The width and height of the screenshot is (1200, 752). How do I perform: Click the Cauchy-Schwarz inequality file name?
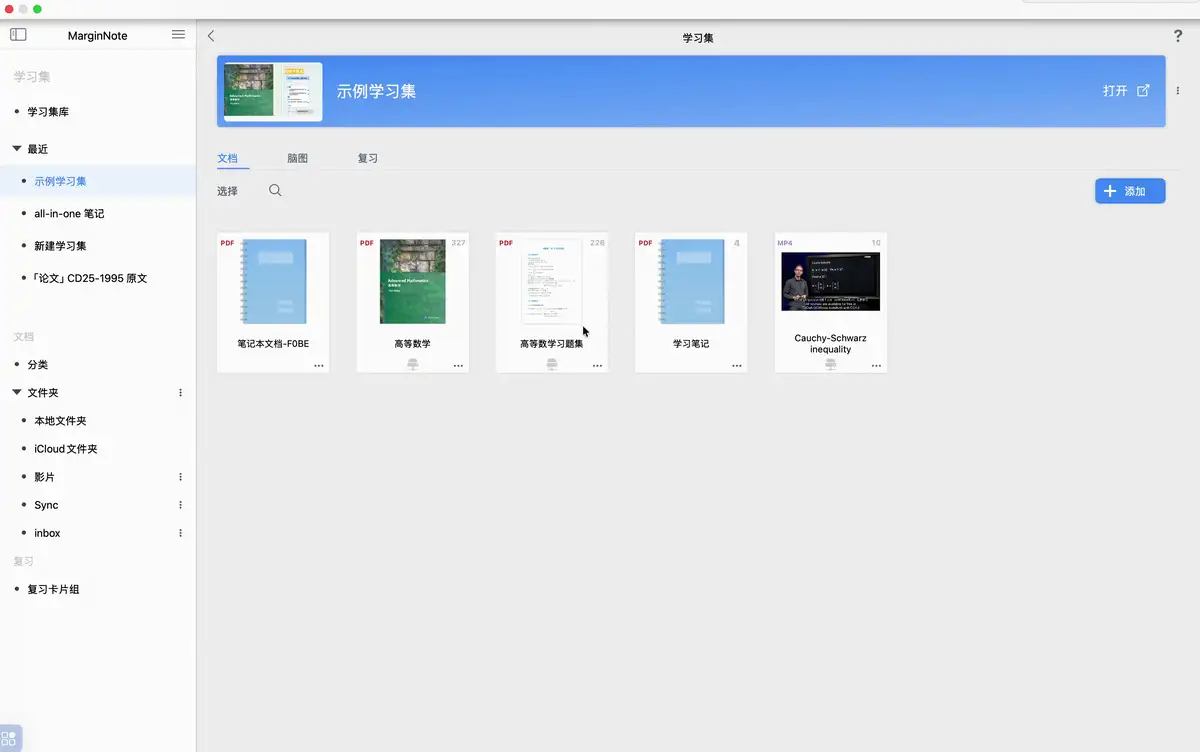(830, 344)
